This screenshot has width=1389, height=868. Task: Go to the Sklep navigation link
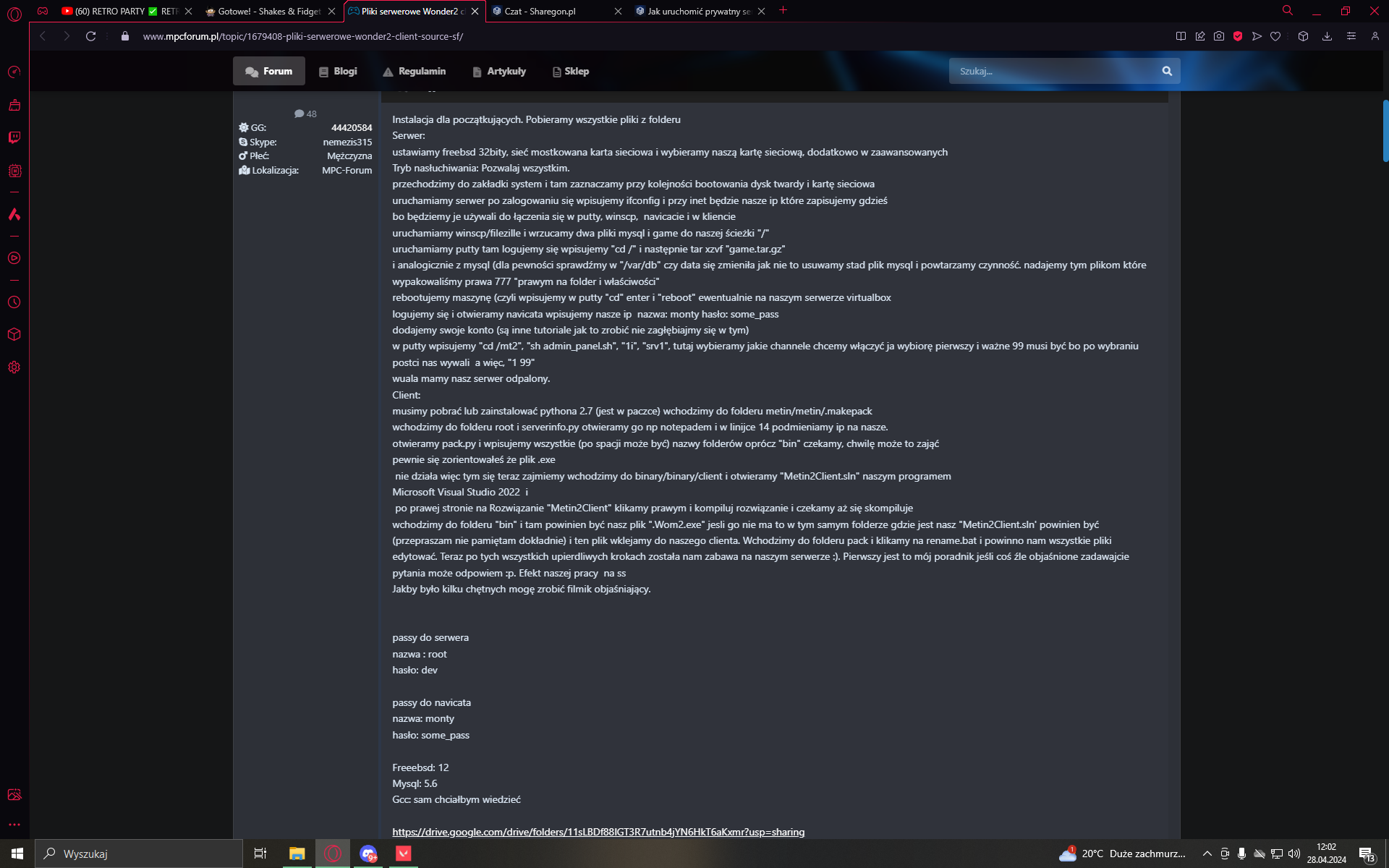point(571,71)
